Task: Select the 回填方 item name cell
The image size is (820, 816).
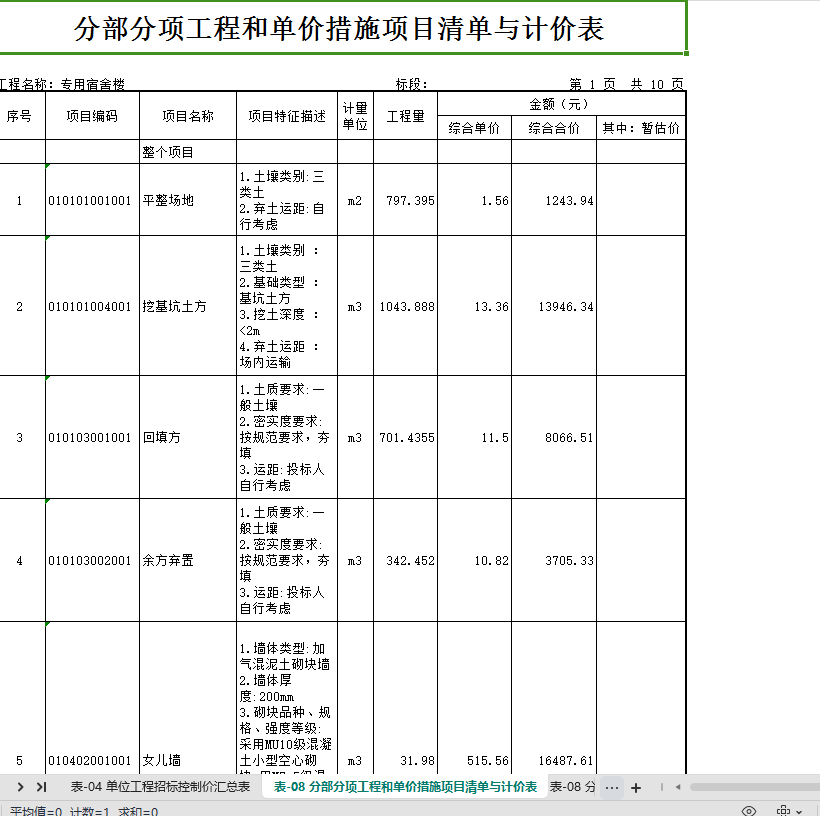Action: [188, 437]
